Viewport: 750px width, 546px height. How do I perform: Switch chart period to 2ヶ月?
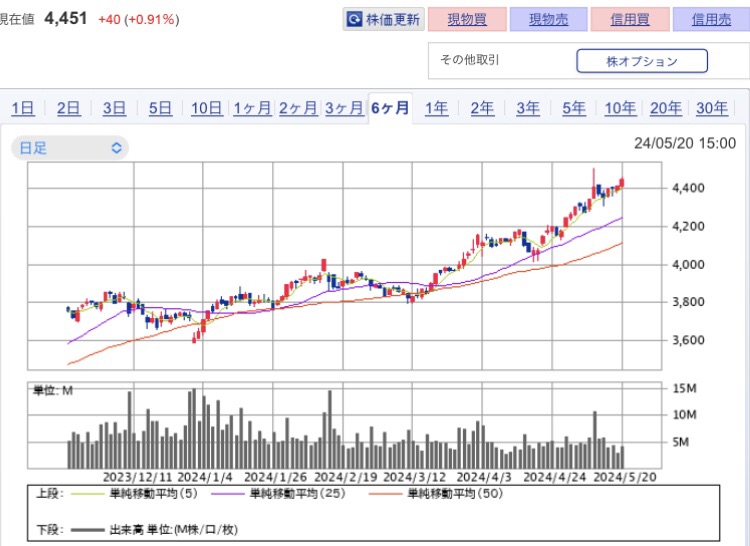point(298,108)
